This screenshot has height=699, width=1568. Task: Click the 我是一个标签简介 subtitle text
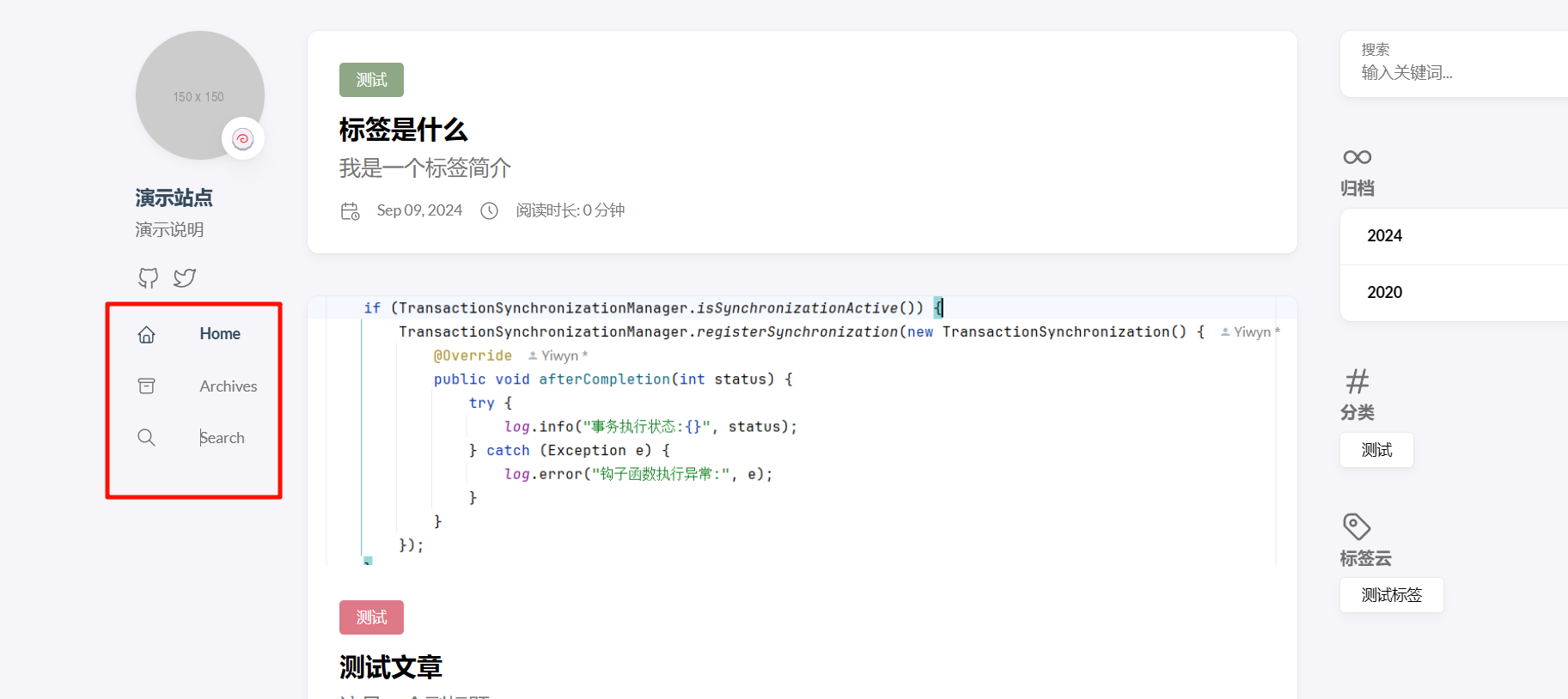click(x=424, y=168)
